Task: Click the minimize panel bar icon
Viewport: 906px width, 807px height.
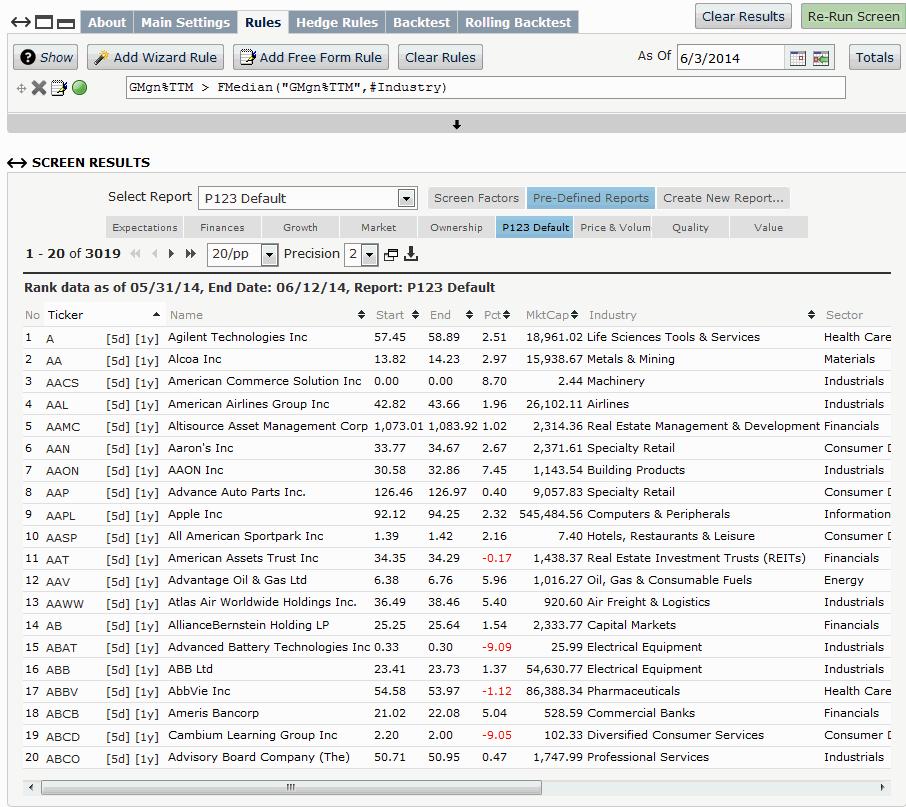Action: point(66,24)
